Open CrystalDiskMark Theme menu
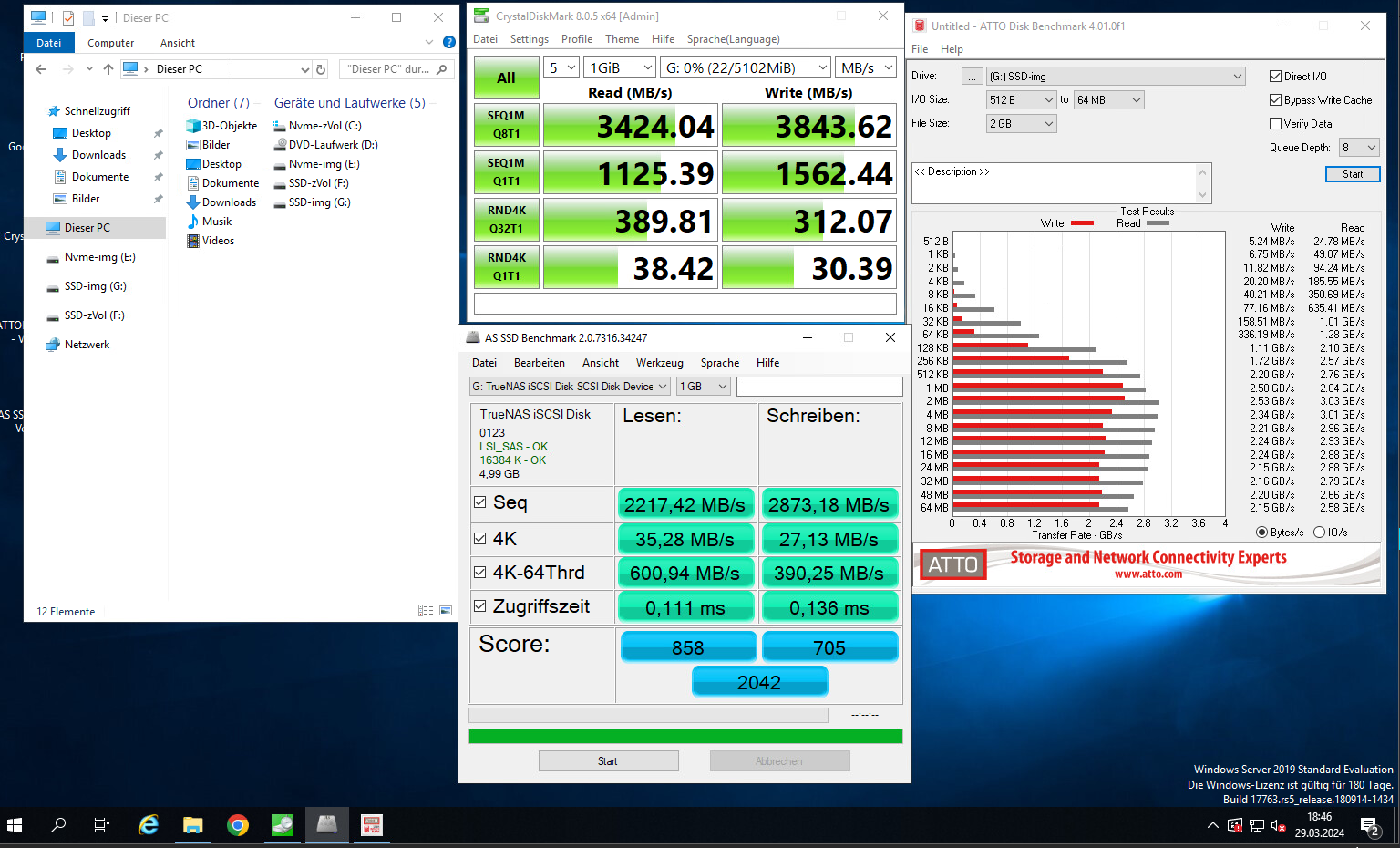Image resolution: width=1400 pixels, height=848 pixels. point(622,39)
